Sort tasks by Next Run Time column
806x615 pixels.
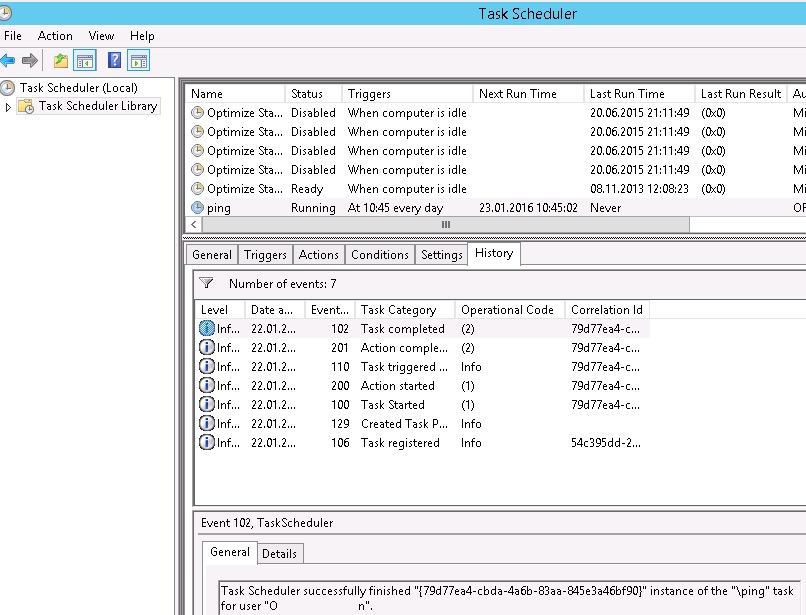coord(517,94)
